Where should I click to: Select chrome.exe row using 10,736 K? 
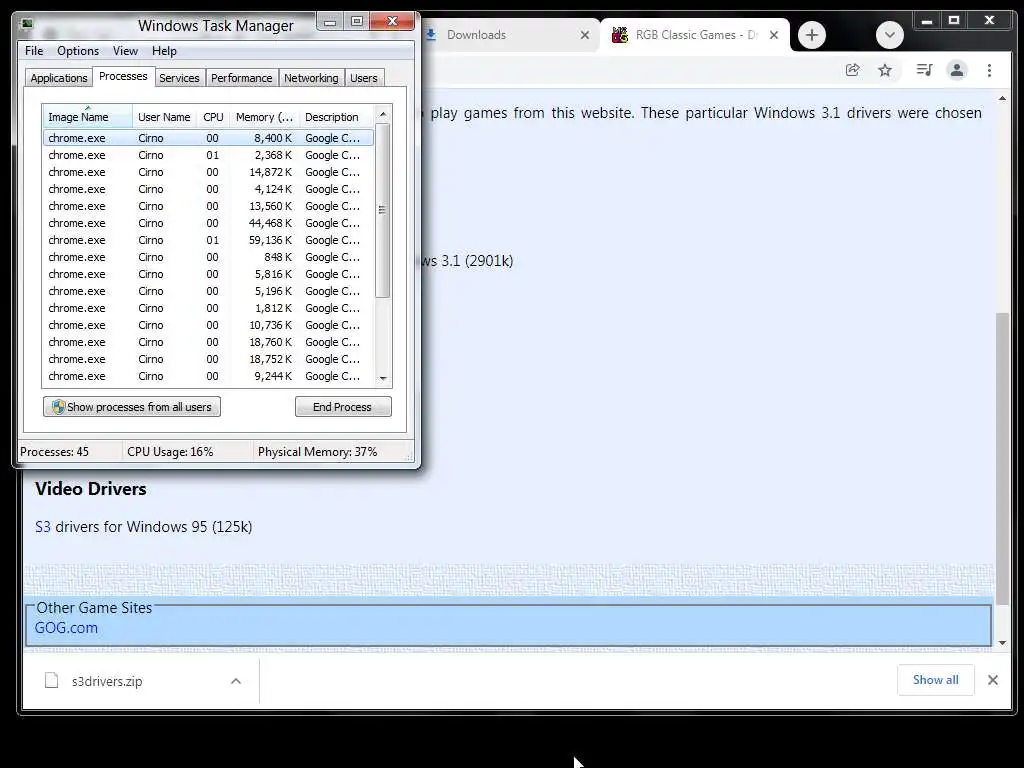coord(208,325)
